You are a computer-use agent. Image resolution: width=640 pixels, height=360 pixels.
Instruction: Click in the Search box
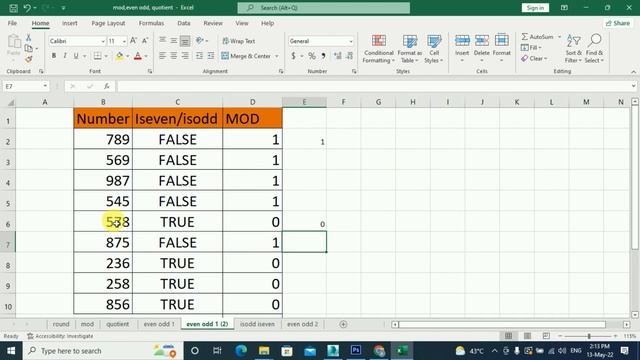[x=324, y=8]
